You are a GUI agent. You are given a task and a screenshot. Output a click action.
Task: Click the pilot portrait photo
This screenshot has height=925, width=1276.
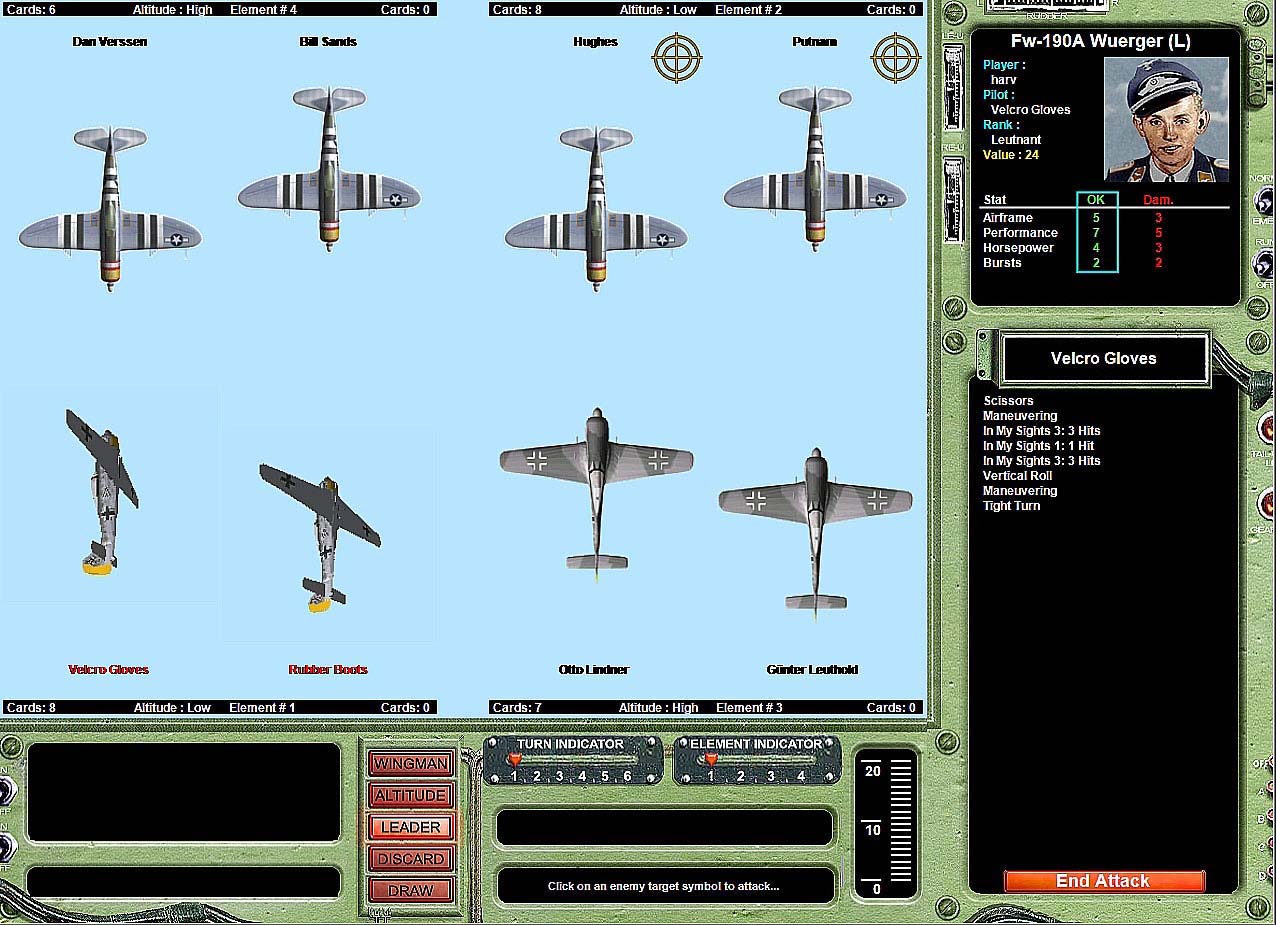[1166, 119]
